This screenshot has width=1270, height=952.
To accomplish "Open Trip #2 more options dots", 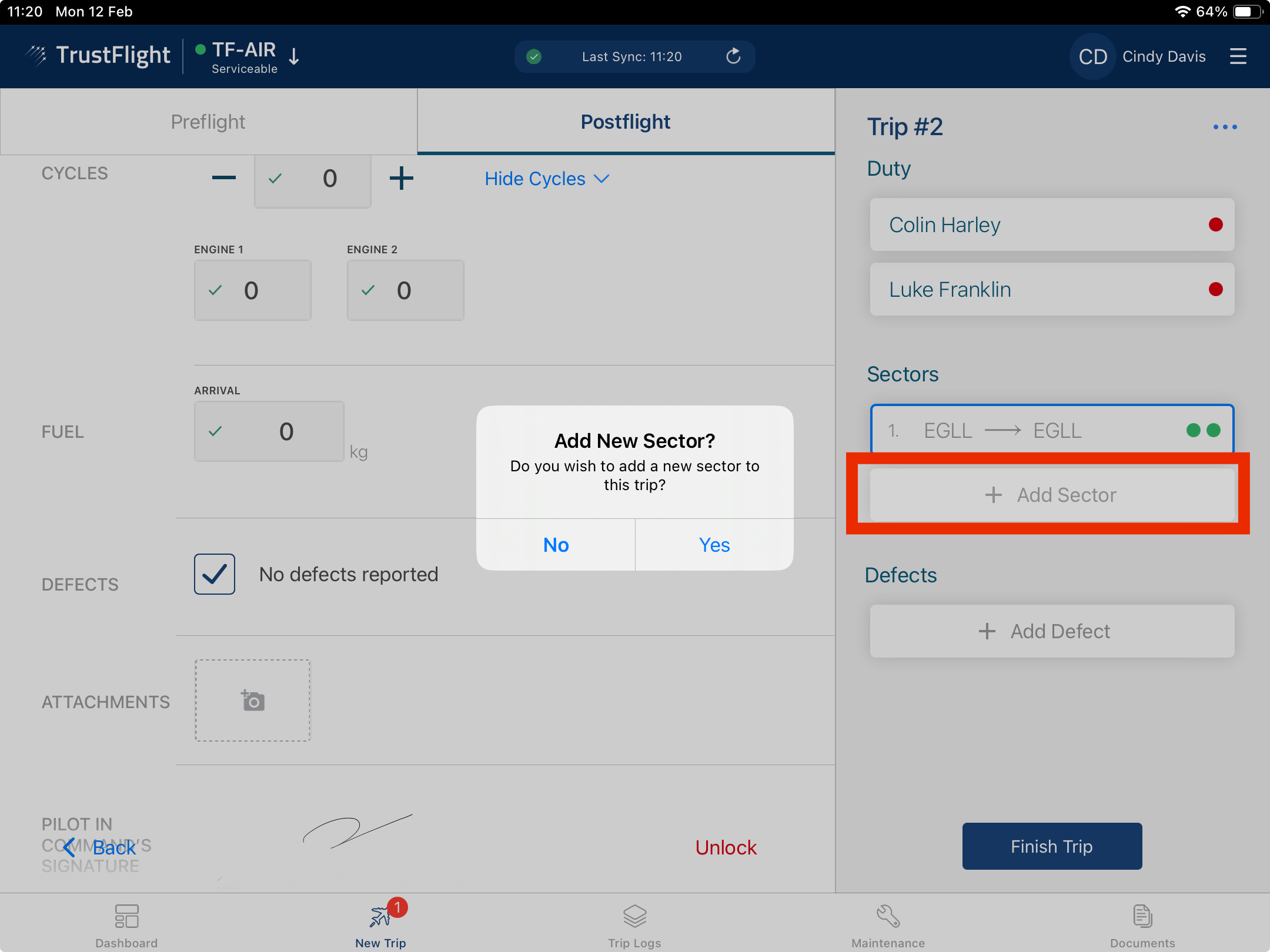I will pyautogui.click(x=1225, y=127).
